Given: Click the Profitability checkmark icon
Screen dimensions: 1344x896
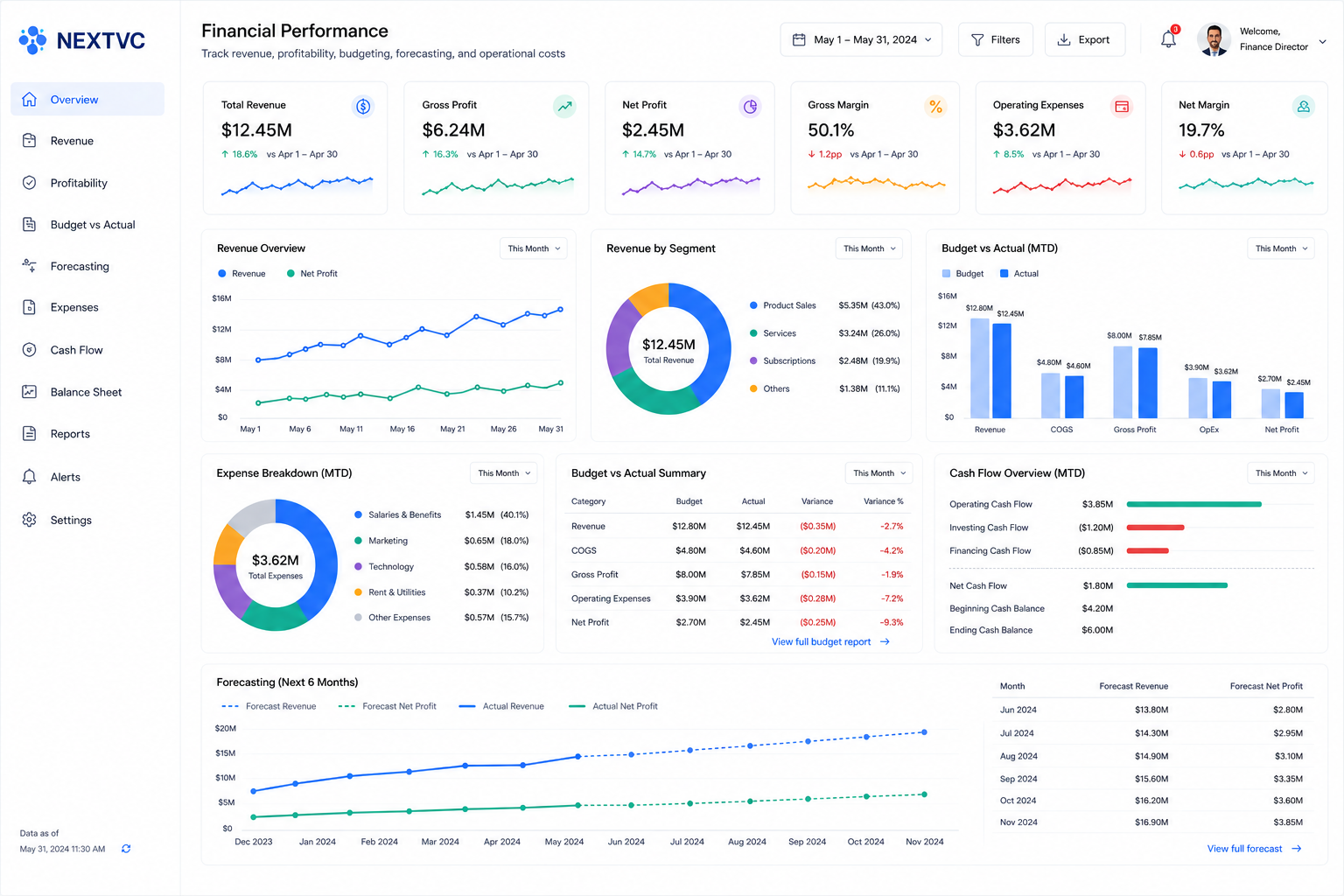Looking at the screenshot, I should (x=29, y=183).
